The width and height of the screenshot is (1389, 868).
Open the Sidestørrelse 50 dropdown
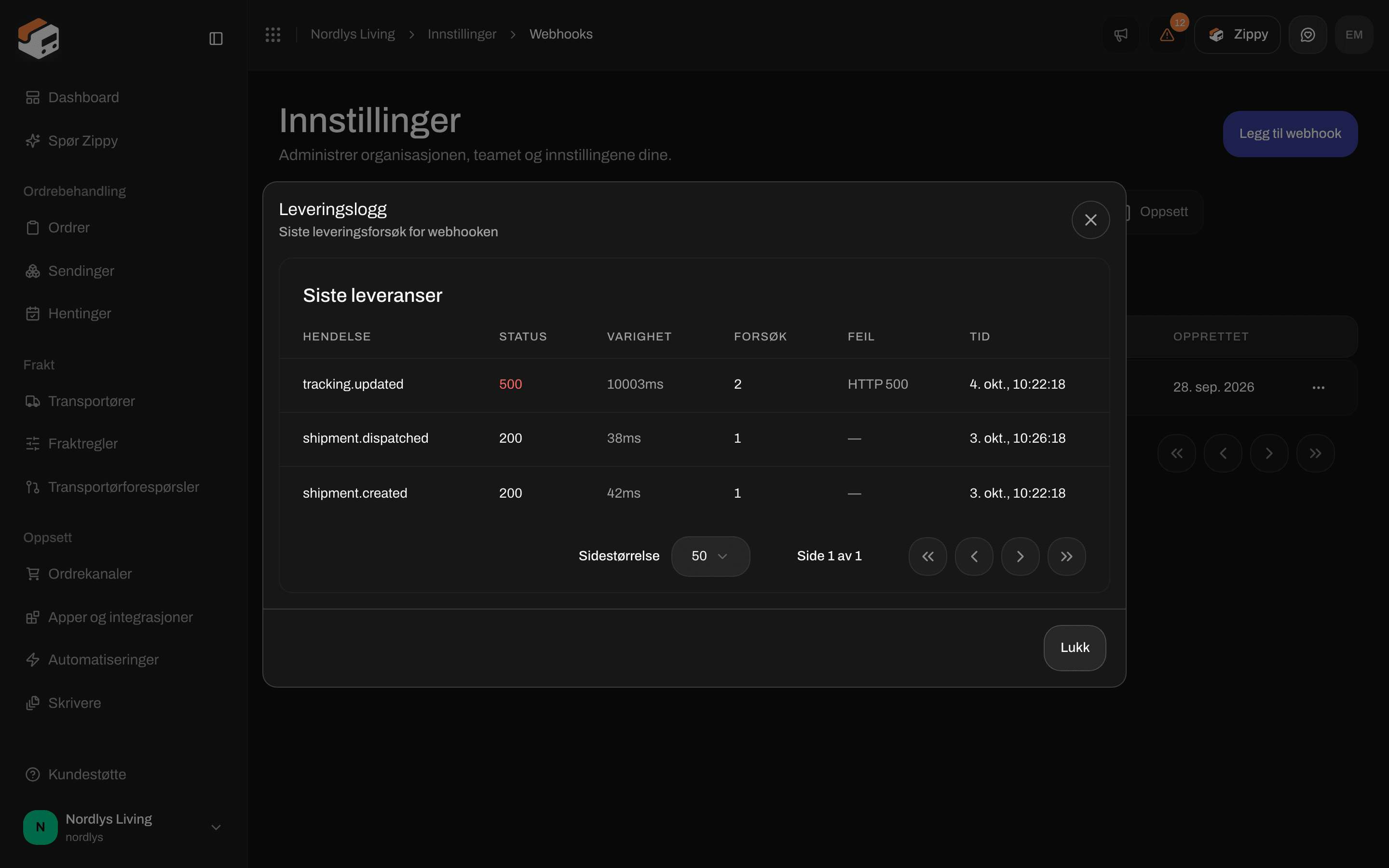click(x=710, y=556)
